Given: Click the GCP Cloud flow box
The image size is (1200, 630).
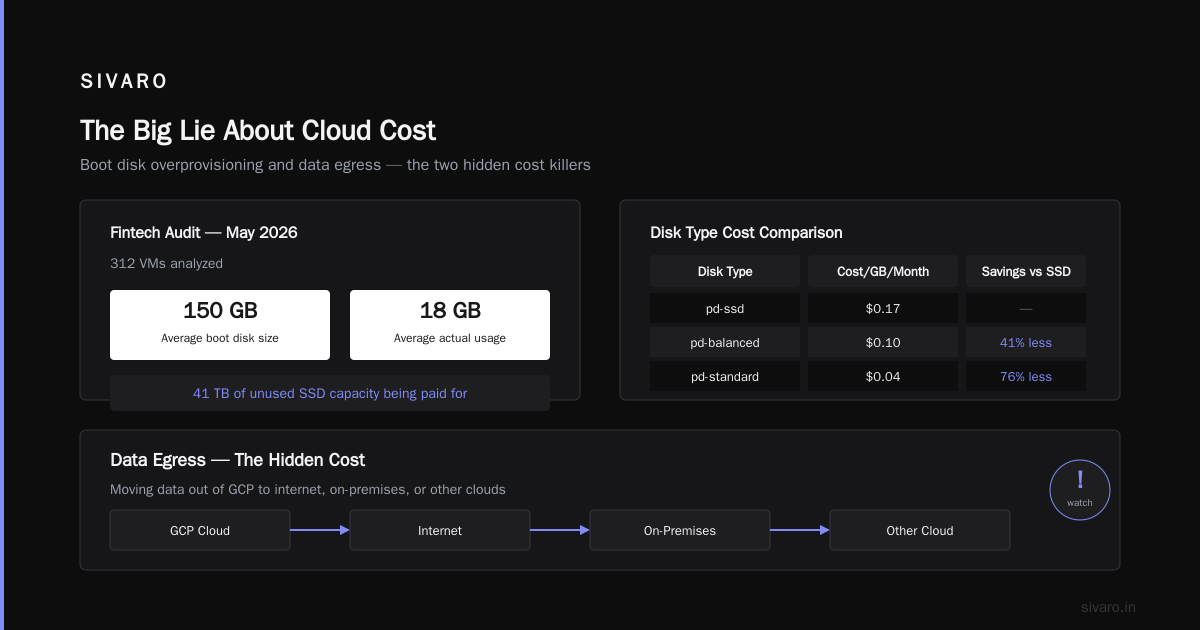Looking at the screenshot, I should 200,530.
